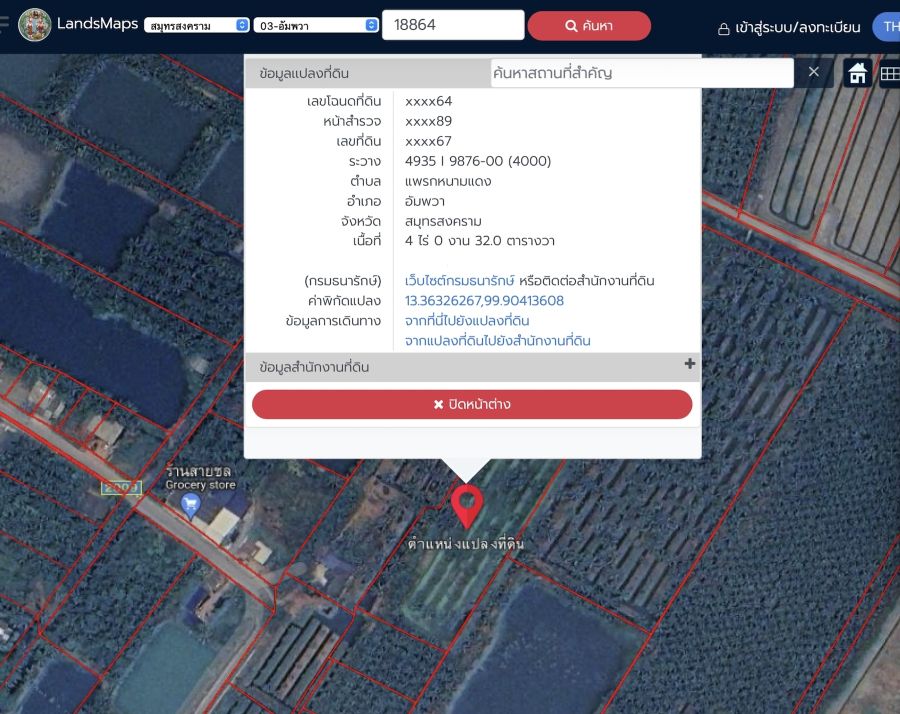Open the hamburger menu at top-left
900x714 pixels.
[5, 25]
